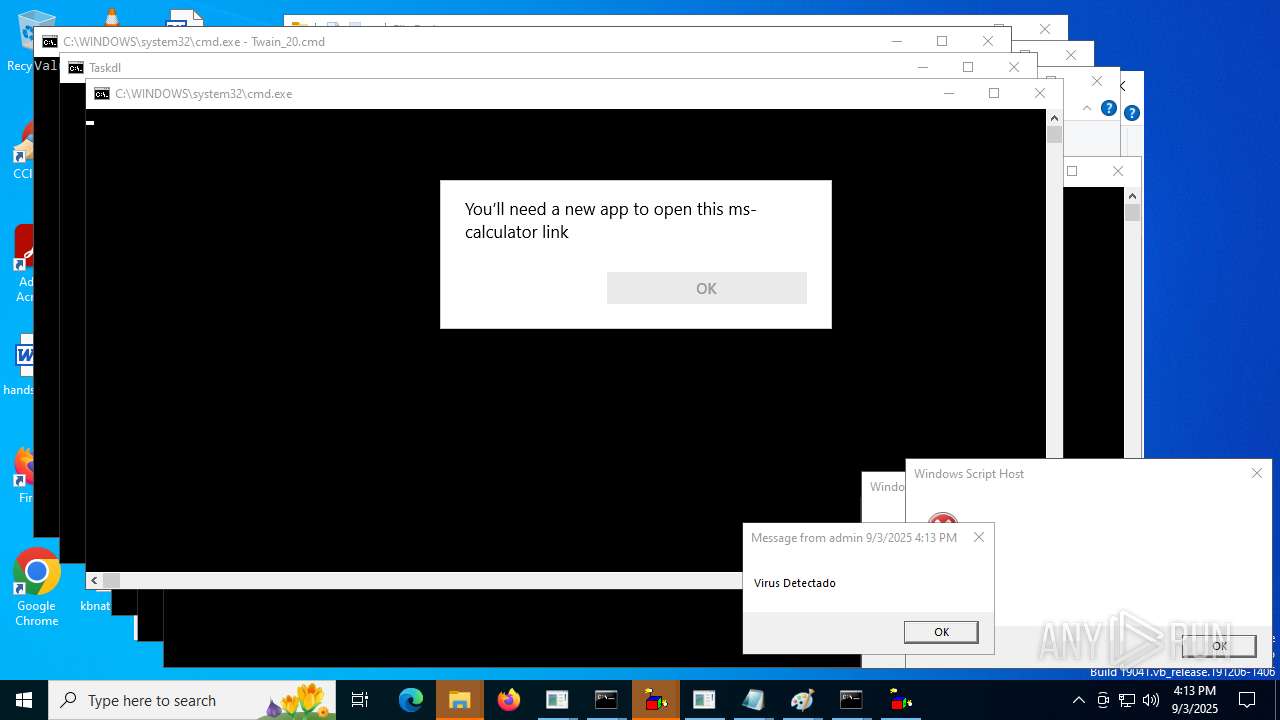Open the volume tray icon

pos(1151,700)
